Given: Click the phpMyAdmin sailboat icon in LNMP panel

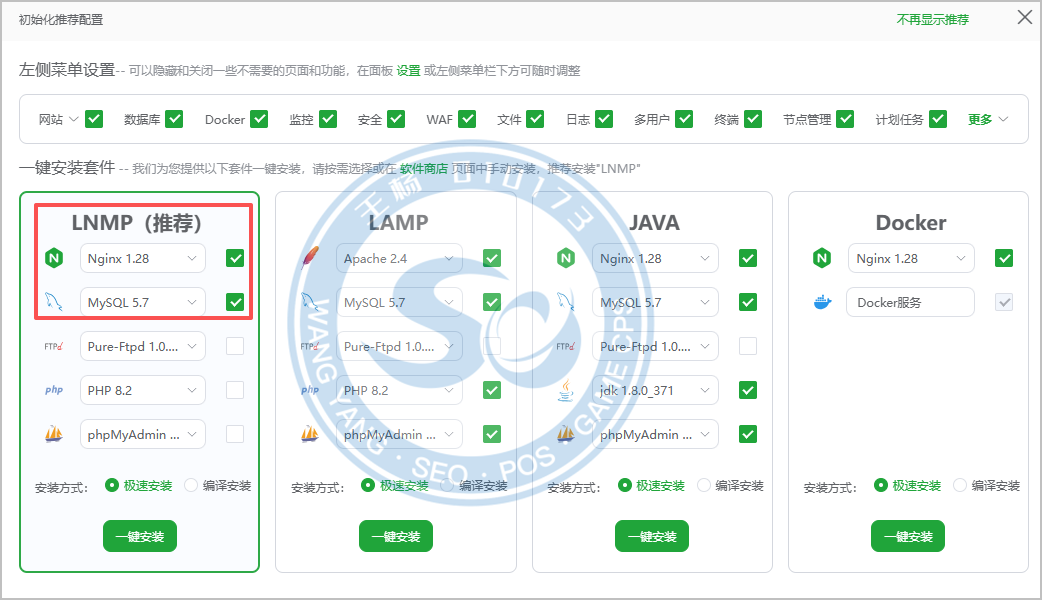Looking at the screenshot, I should [54, 434].
